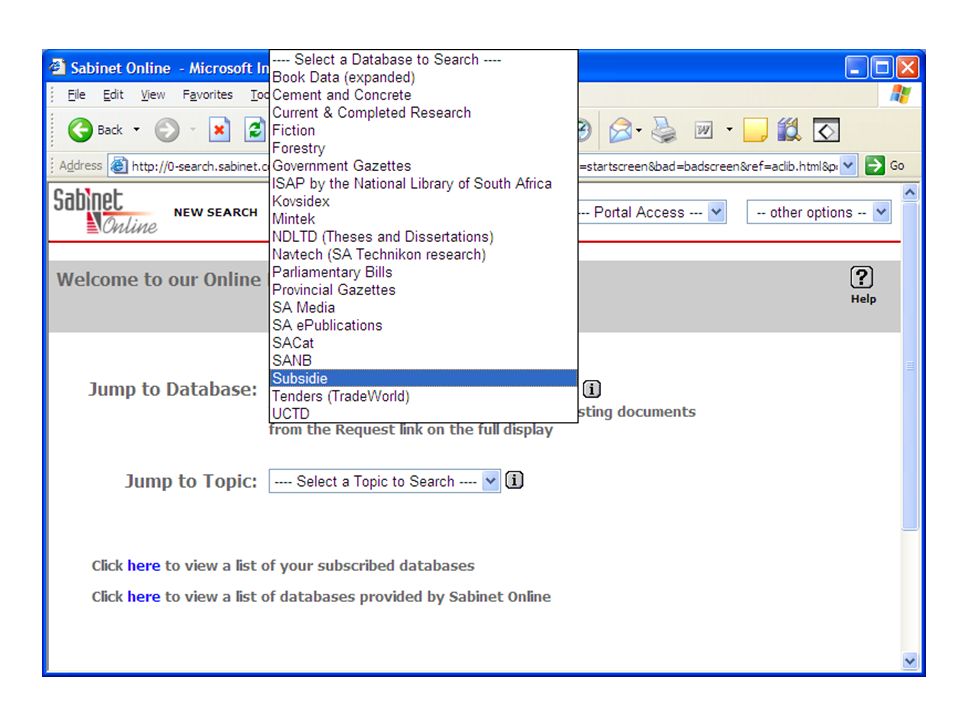Select the highlighted Subsidie option

click(423, 378)
